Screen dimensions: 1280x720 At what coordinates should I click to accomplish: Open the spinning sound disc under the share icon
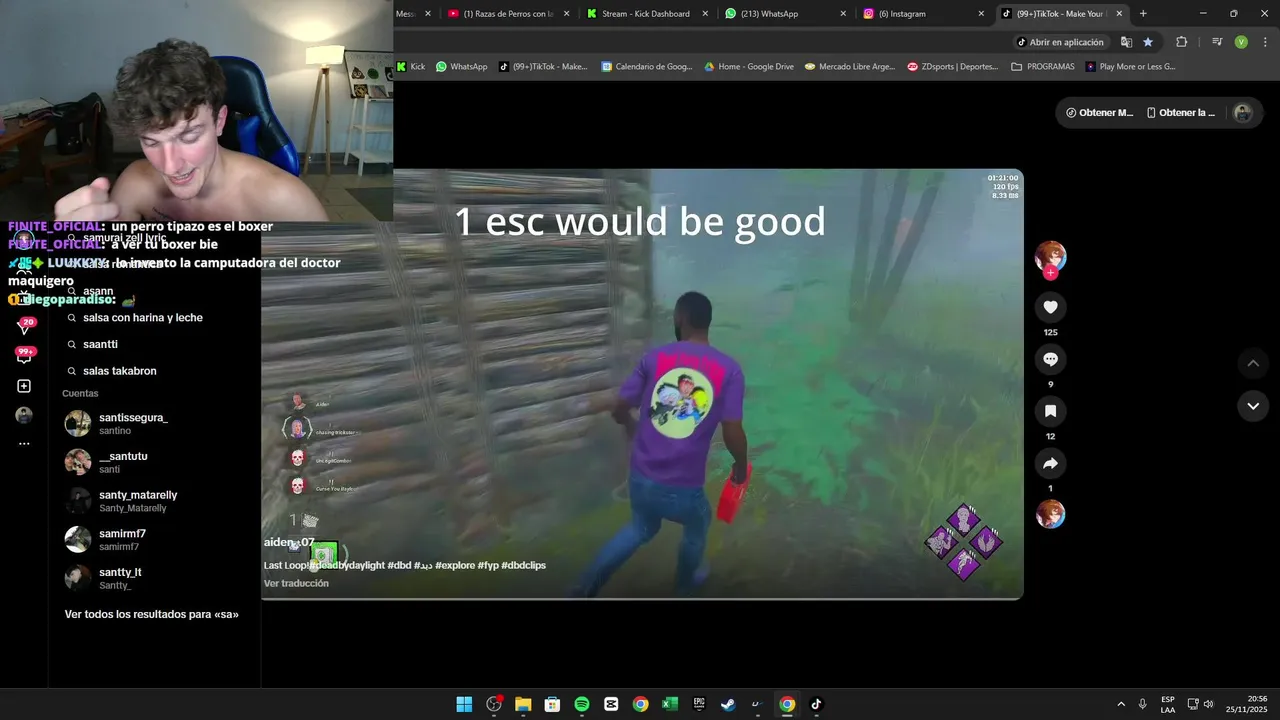[1050, 514]
